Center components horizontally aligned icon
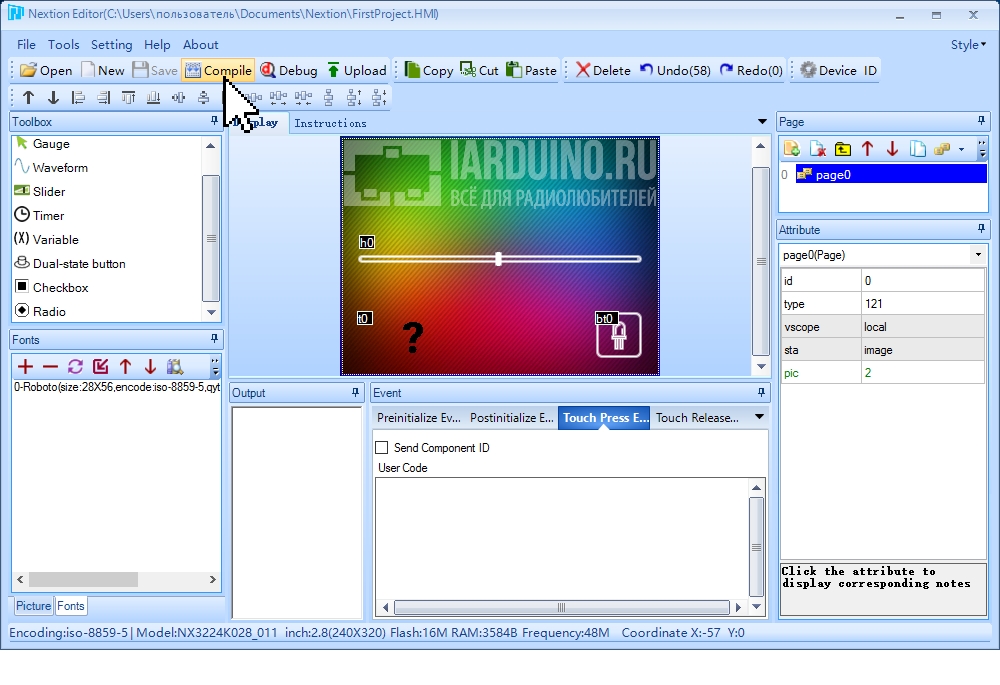This screenshot has height=685, width=1000. [203, 97]
